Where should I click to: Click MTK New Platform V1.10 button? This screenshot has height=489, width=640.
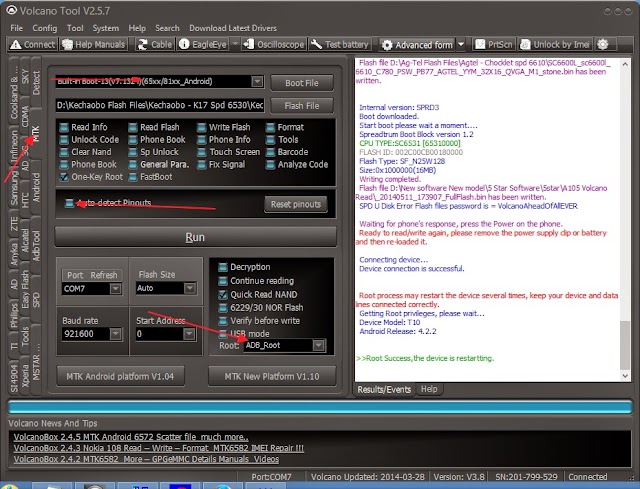[x=272, y=376]
